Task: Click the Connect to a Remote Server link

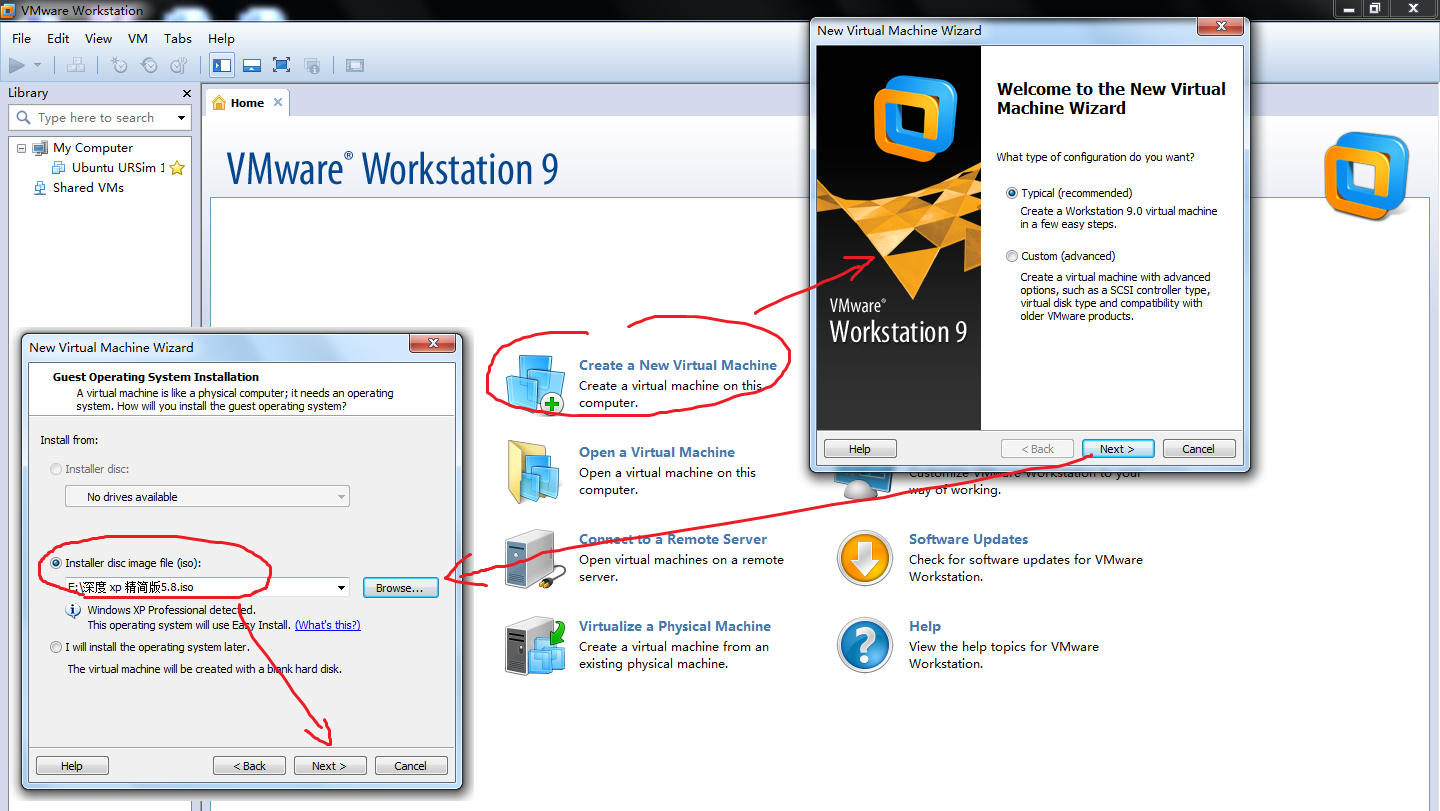Action: click(673, 539)
